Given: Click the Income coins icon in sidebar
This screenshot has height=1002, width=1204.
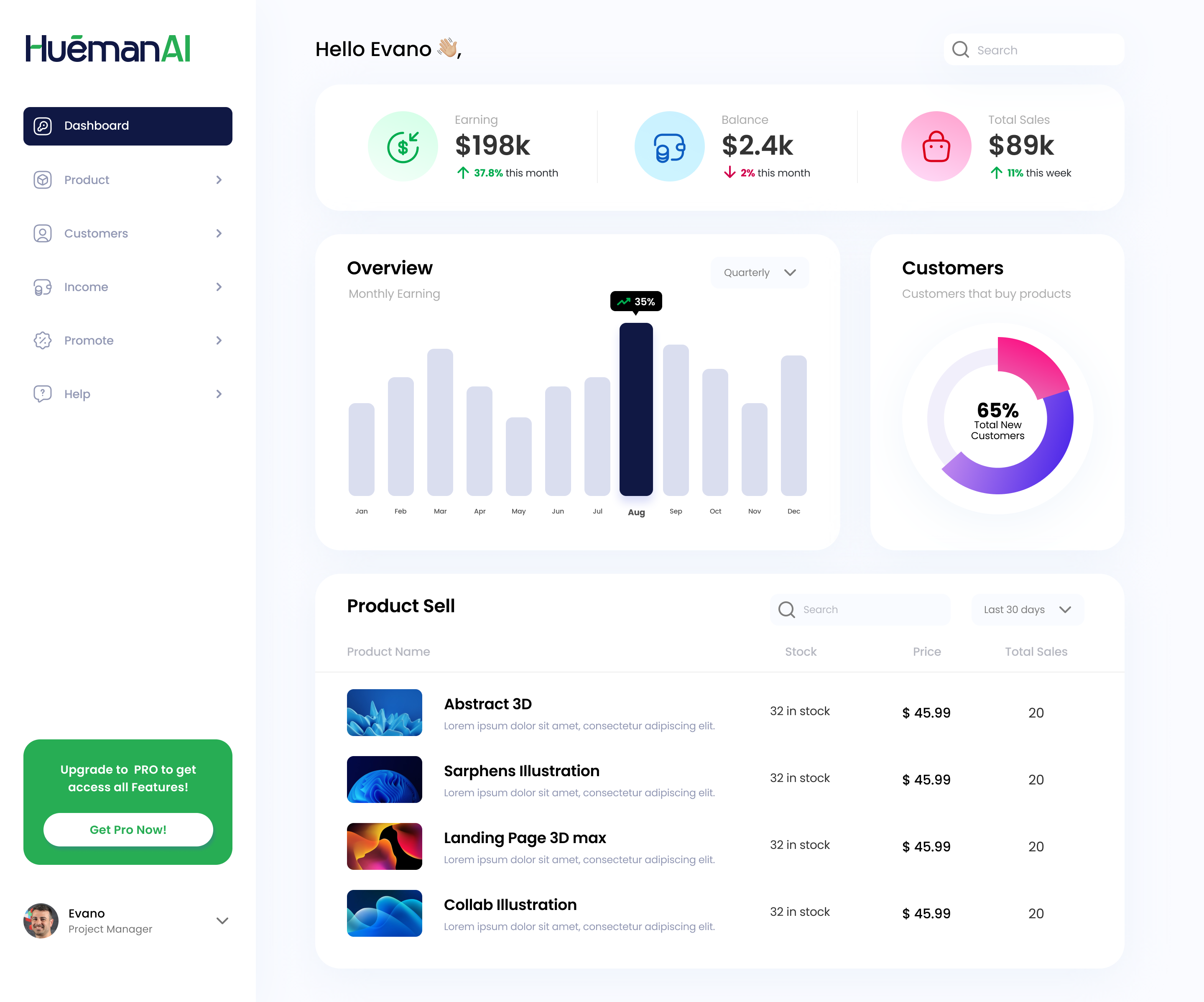Looking at the screenshot, I should coord(42,287).
